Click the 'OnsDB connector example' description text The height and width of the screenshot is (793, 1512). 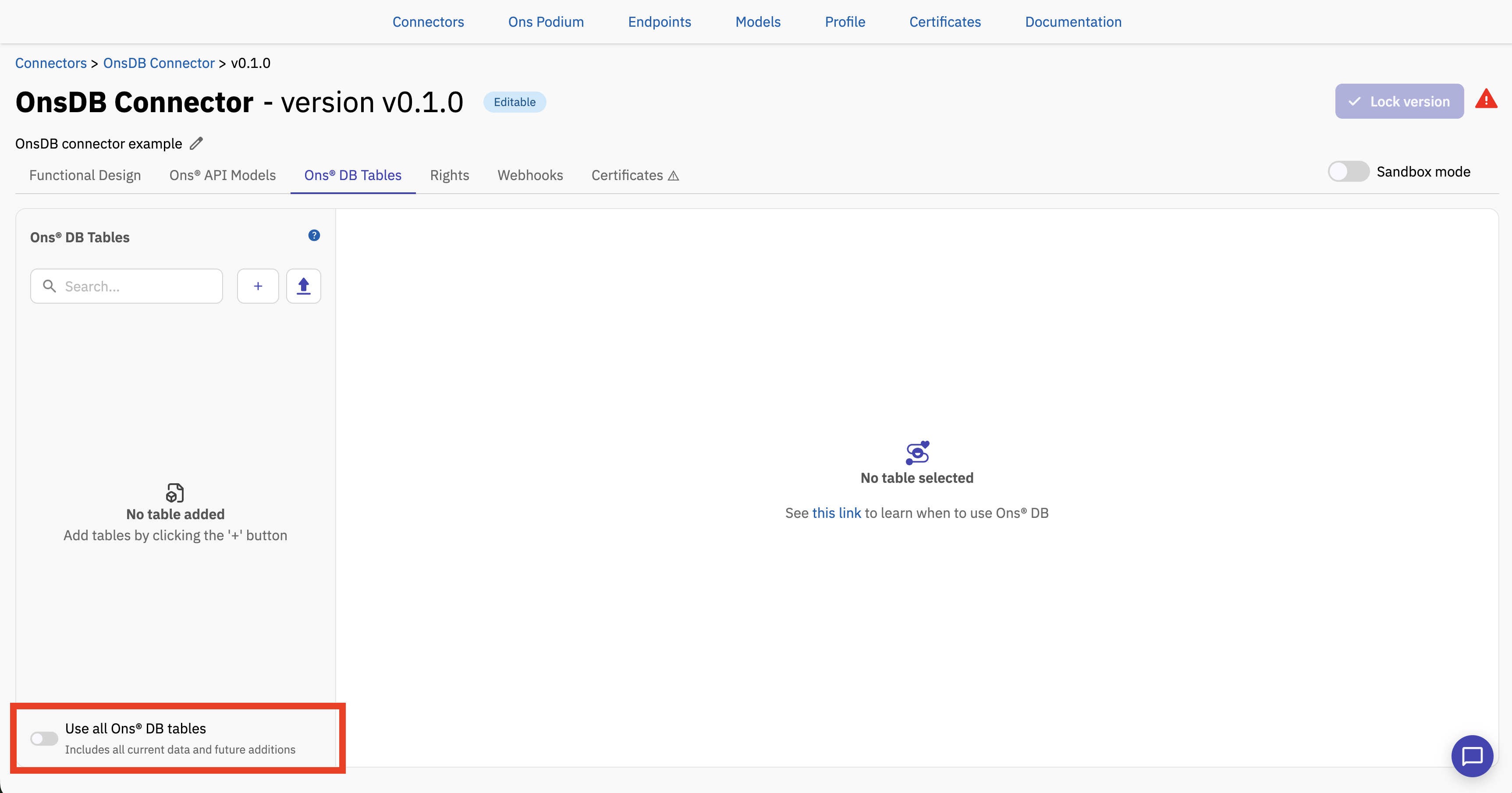(x=99, y=143)
